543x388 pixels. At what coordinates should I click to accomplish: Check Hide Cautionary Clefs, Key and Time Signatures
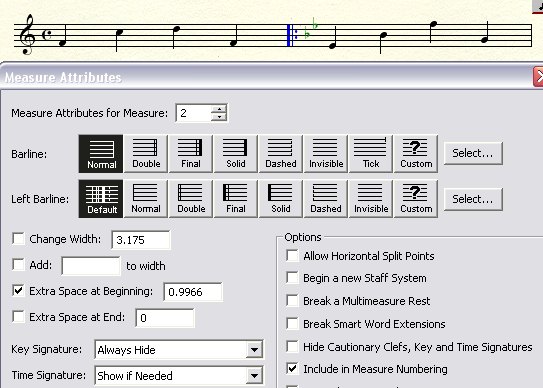292,346
